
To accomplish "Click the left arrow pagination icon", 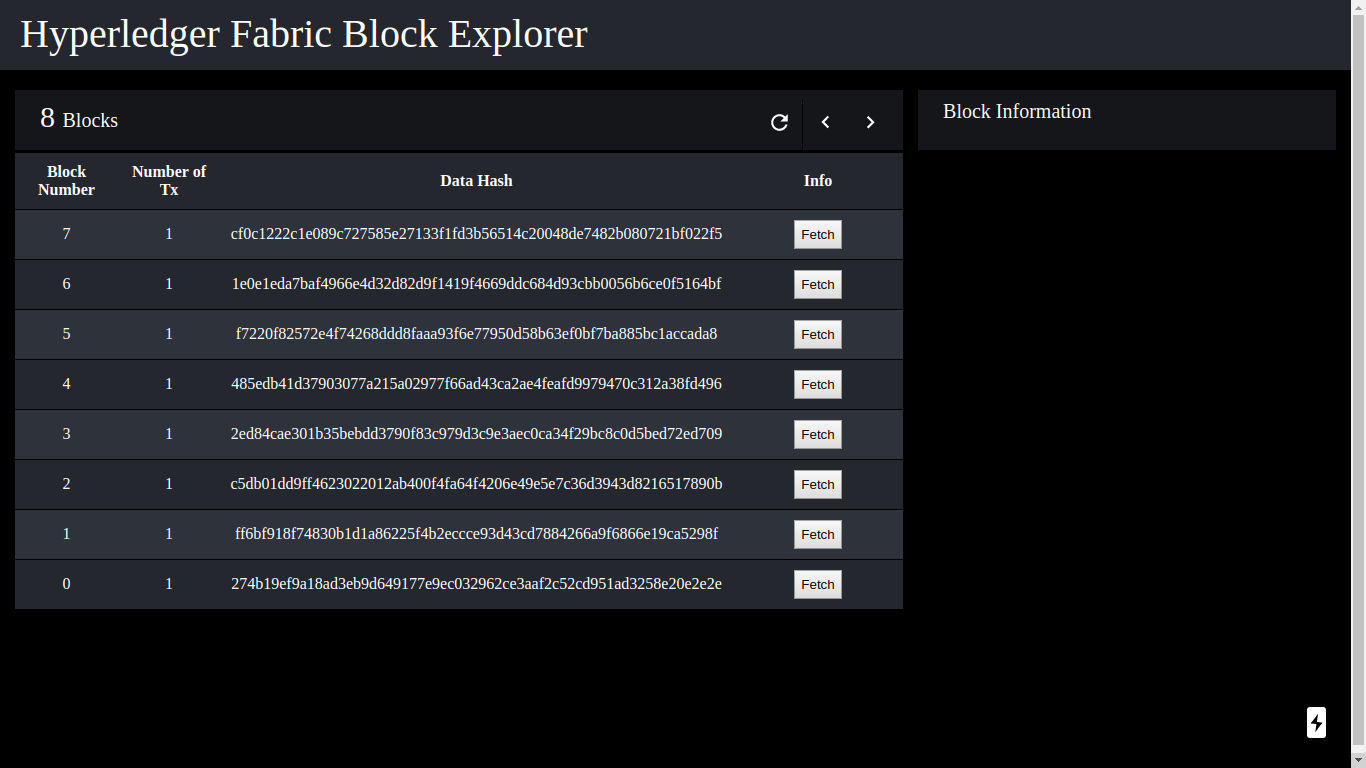I will pyautogui.click(x=825, y=122).
